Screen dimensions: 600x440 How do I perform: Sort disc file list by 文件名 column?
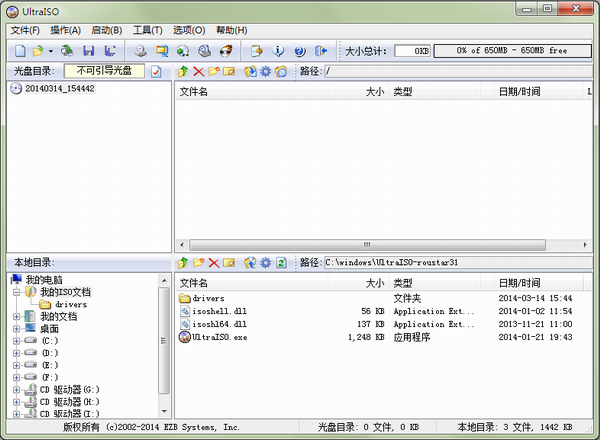click(x=251, y=92)
